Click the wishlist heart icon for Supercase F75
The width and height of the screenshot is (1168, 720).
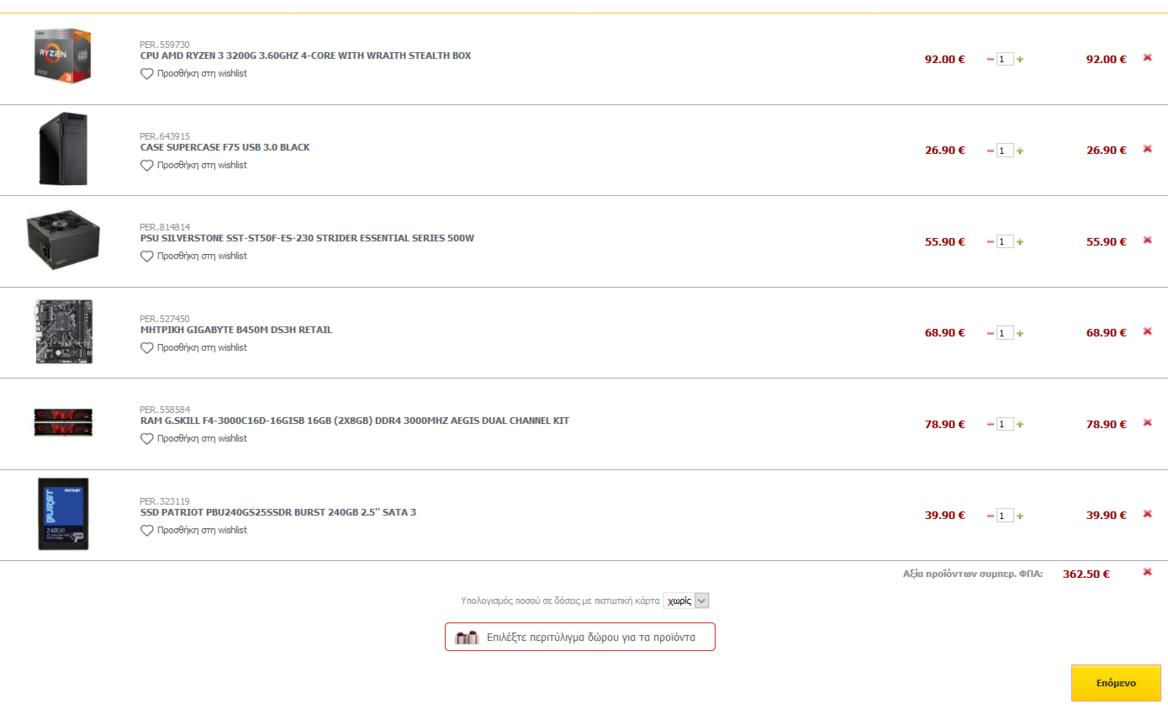[x=147, y=165]
